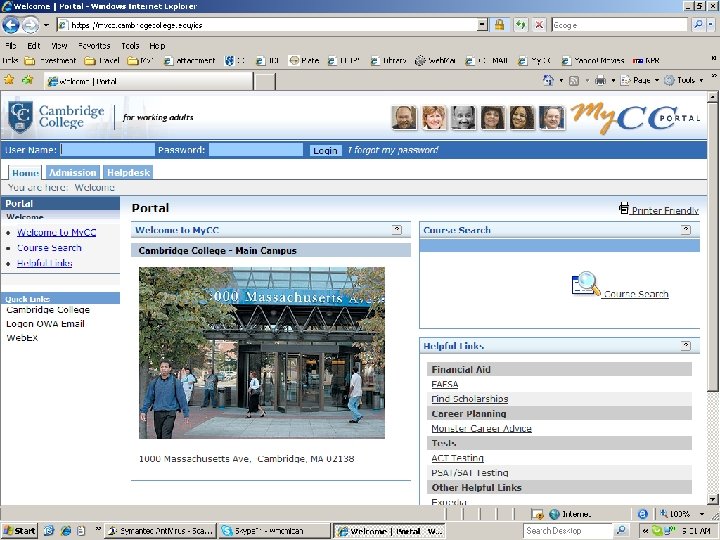
Task: Open the Tools menu in menu bar
Action: click(x=130, y=46)
